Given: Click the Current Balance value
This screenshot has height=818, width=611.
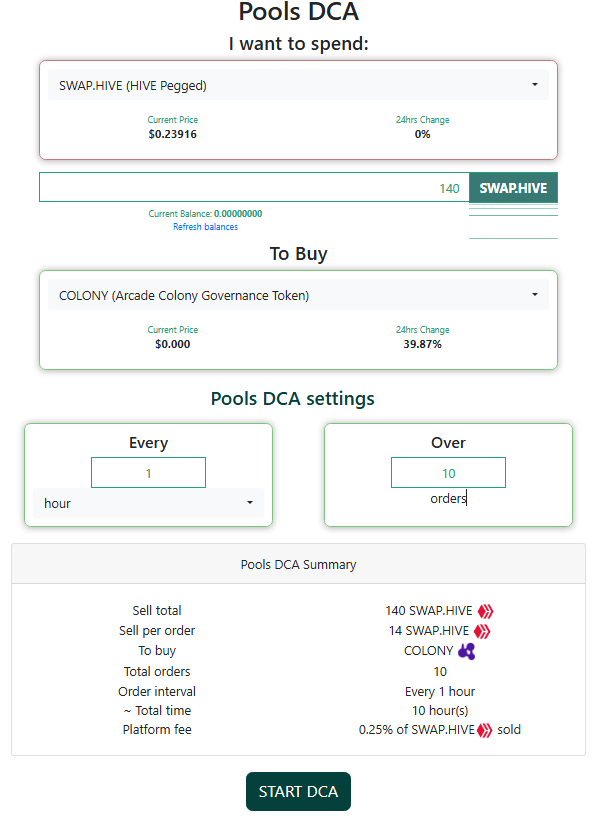Looking at the screenshot, I should (238, 214).
